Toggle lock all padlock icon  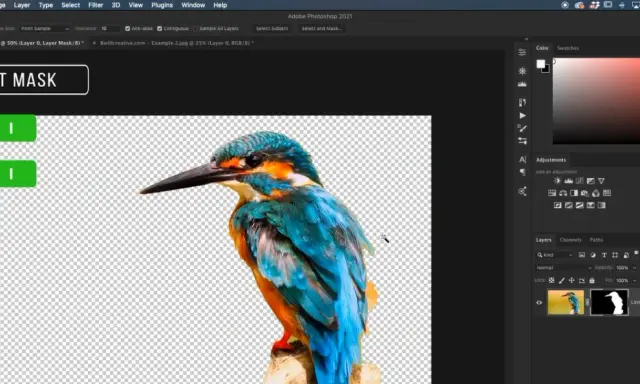(x=592, y=280)
